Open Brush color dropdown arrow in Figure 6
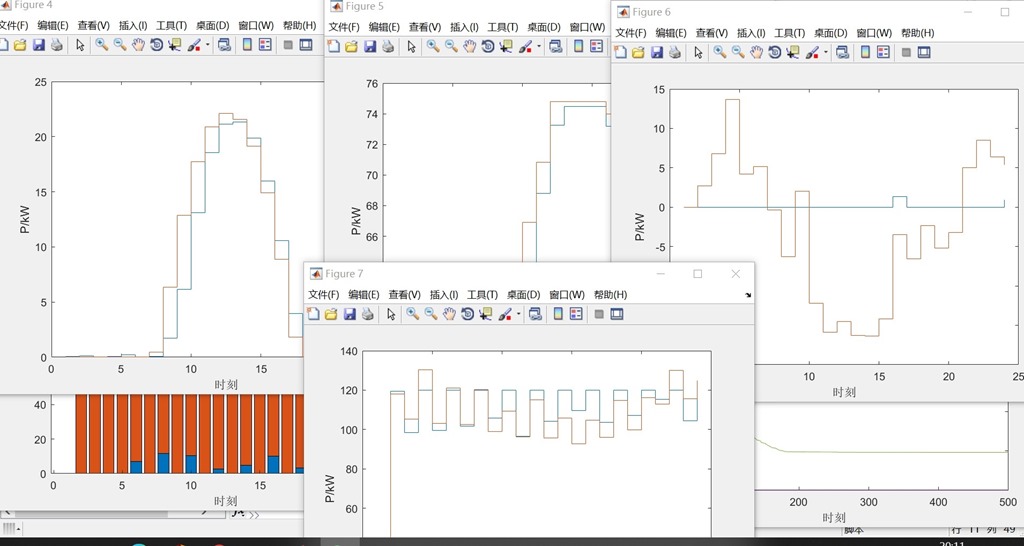This screenshot has height=546, width=1024. 825,52
